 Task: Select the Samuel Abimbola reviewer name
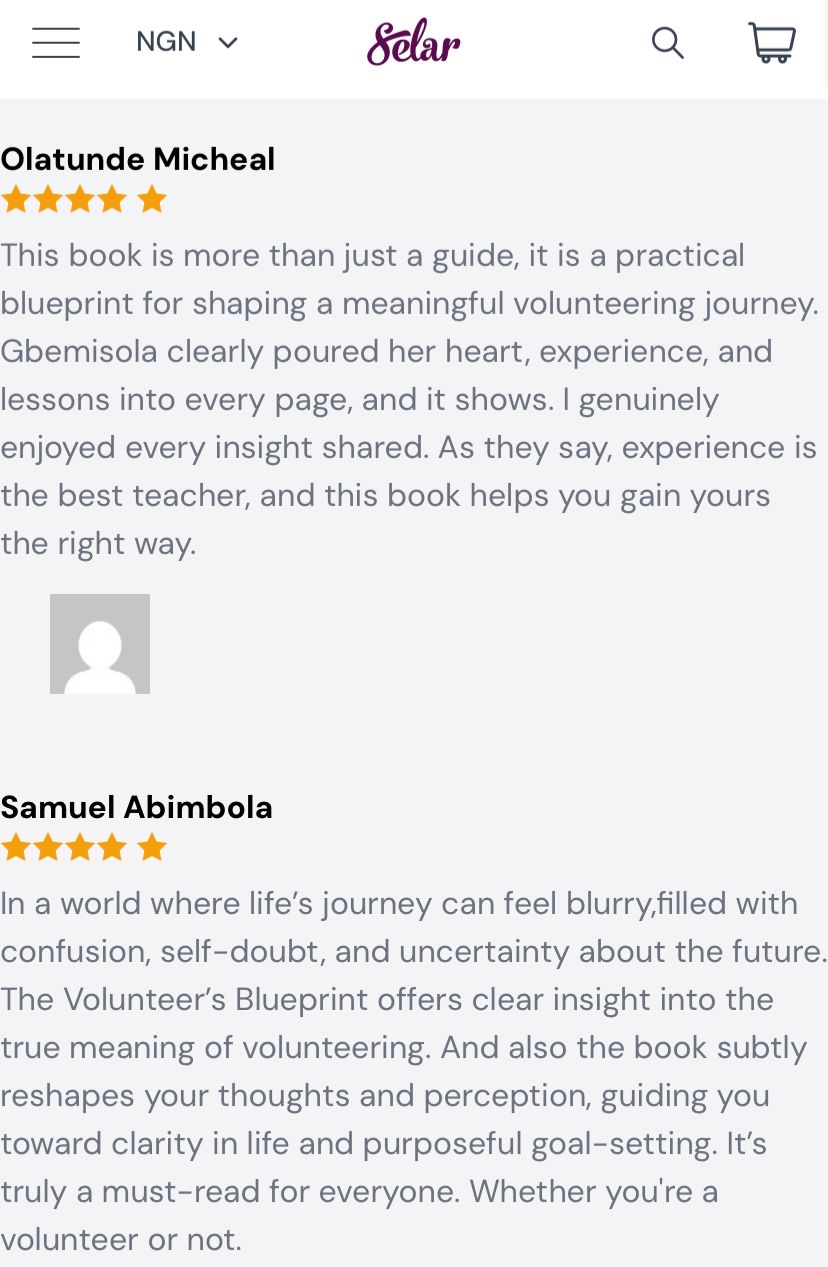pyautogui.click(x=137, y=807)
